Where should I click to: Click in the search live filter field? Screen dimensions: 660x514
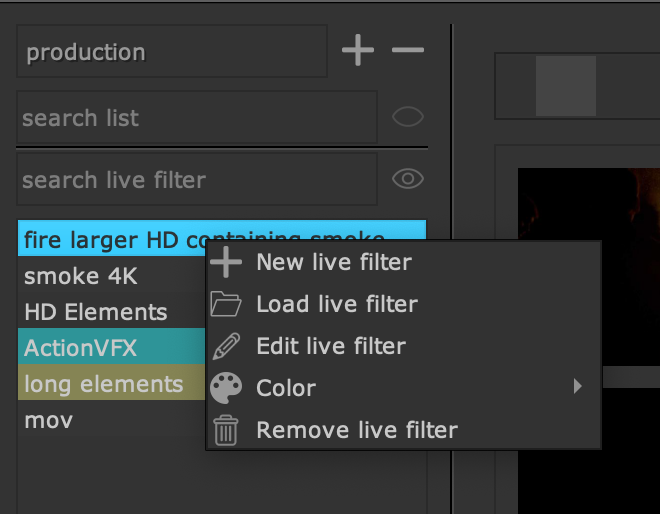coord(196,179)
